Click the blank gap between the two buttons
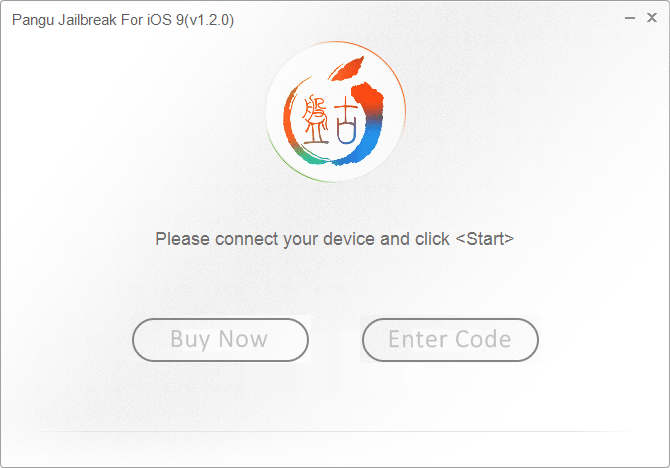Screen dimensions: 670x468 tap(335, 339)
